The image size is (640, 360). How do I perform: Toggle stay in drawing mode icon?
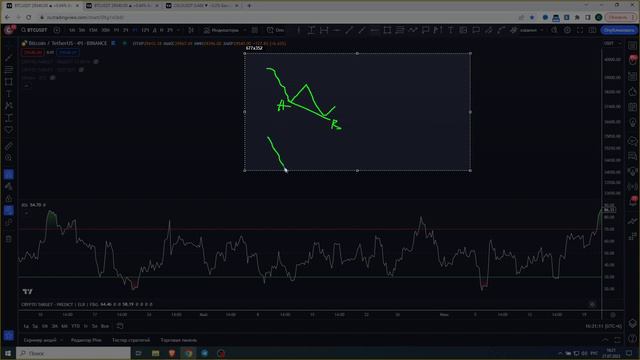coord(9,187)
